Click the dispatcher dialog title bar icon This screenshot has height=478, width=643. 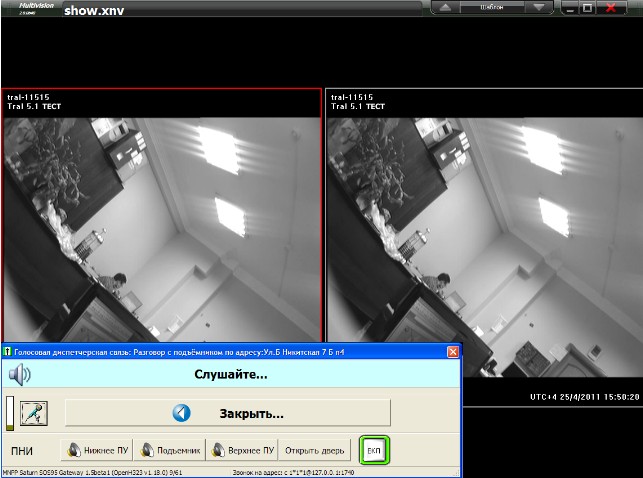(x=7, y=352)
